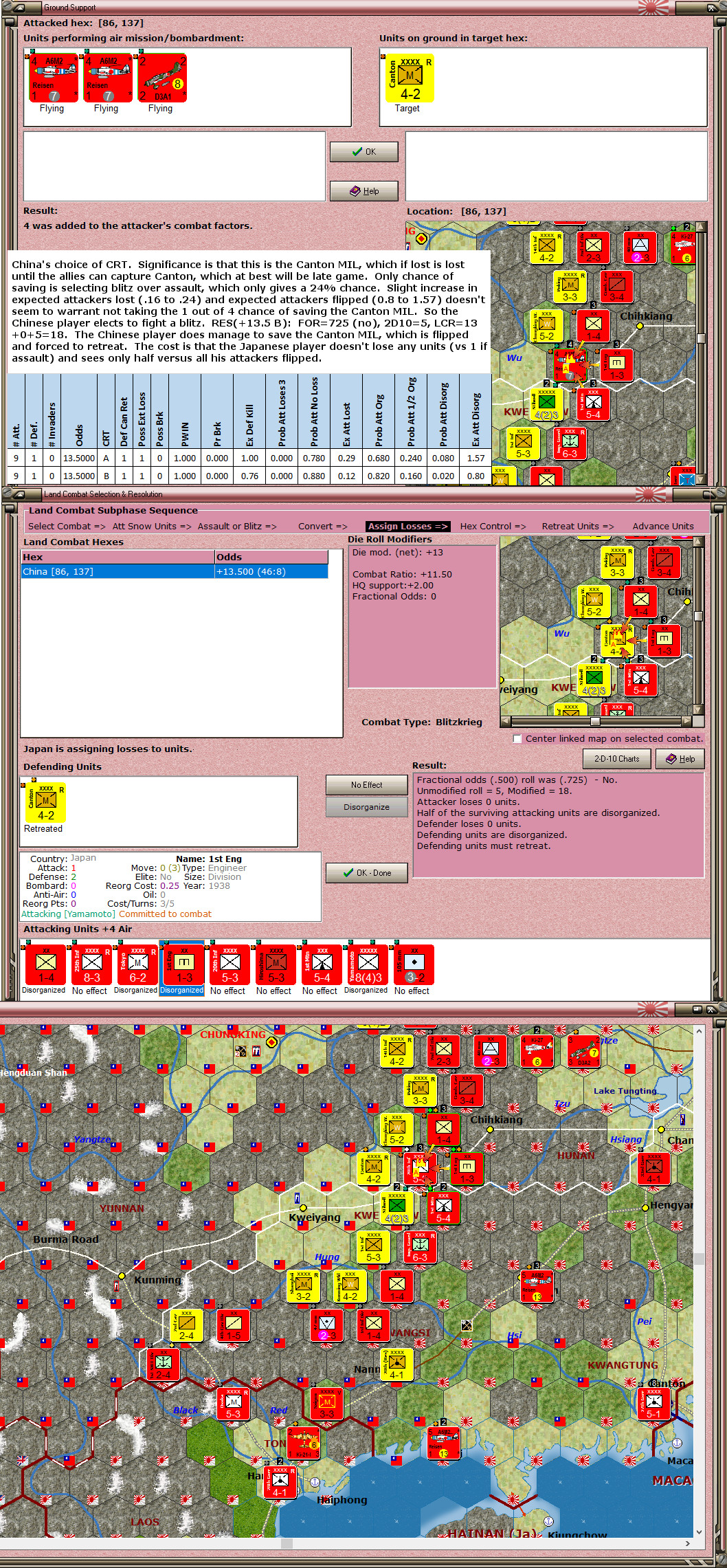
Task: Select yellow 4-1 unit near Nanning
Action: [x=396, y=1365]
